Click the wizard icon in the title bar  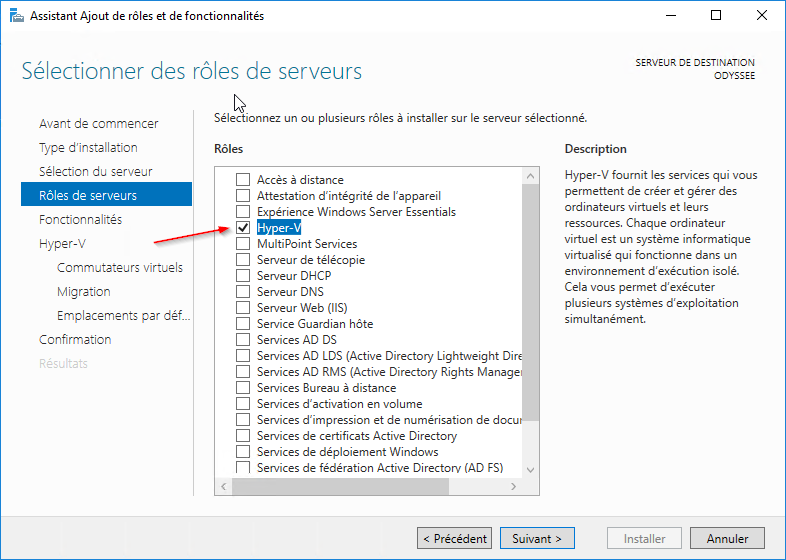pyautogui.click(x=14, y=15)
